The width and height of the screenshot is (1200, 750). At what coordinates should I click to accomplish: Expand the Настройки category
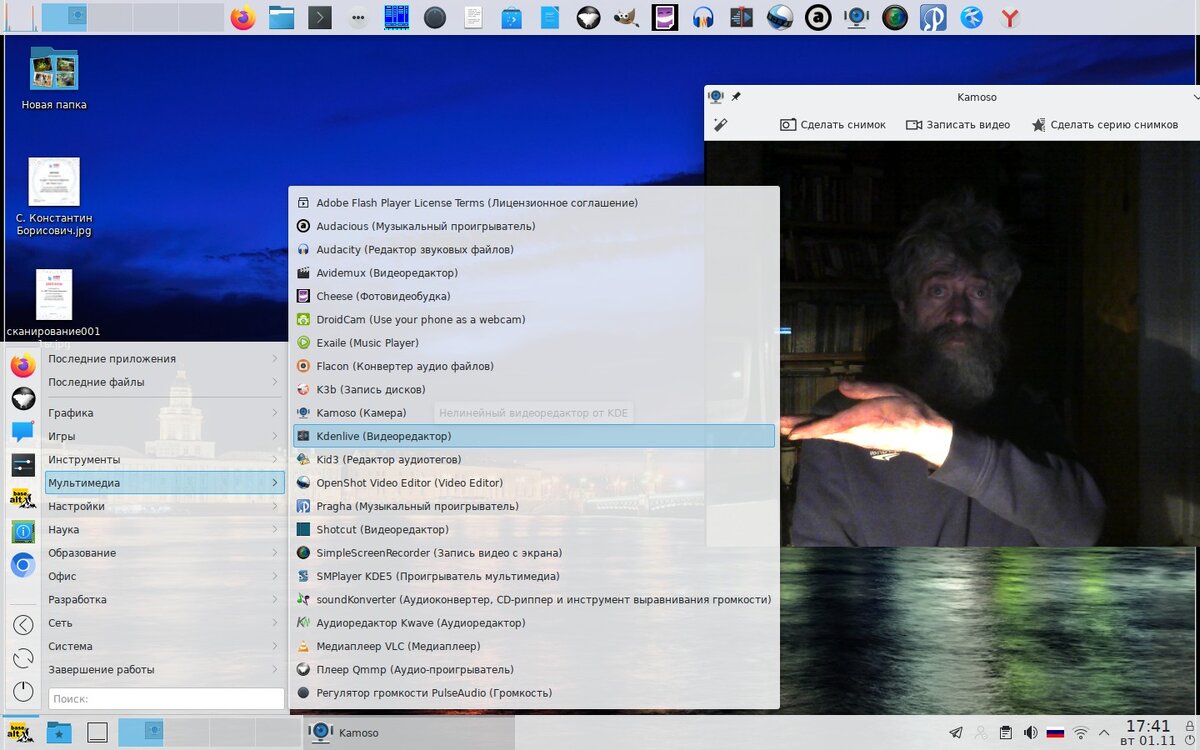(x=165, y=506)
